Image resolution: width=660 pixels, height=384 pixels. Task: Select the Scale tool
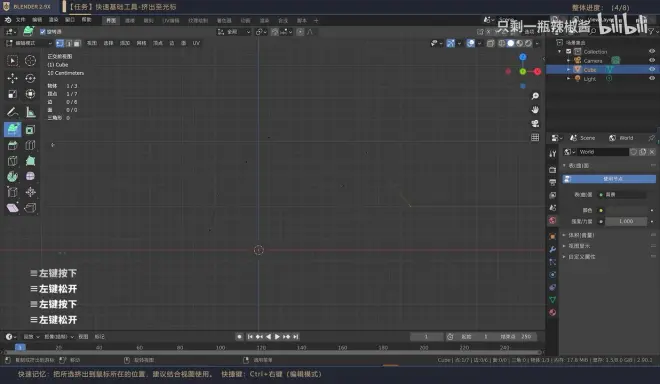coord(13,94)
